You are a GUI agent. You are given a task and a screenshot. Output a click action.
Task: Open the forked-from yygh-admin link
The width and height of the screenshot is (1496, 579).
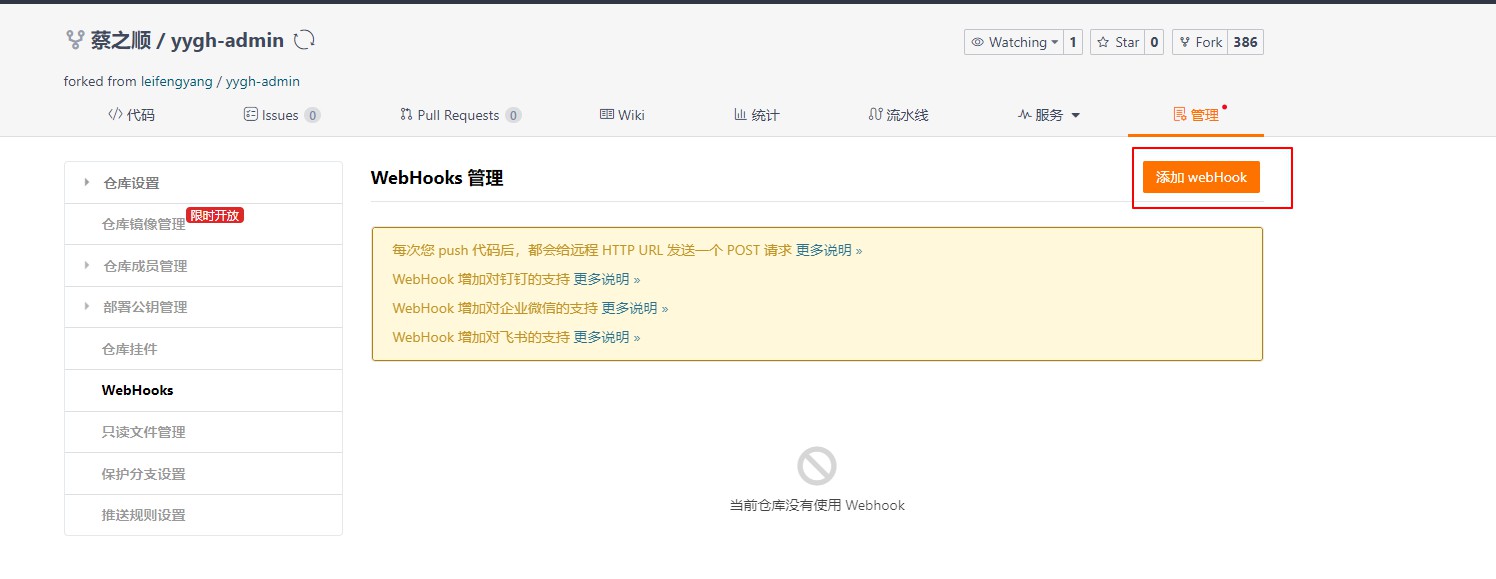coord(263,82)
